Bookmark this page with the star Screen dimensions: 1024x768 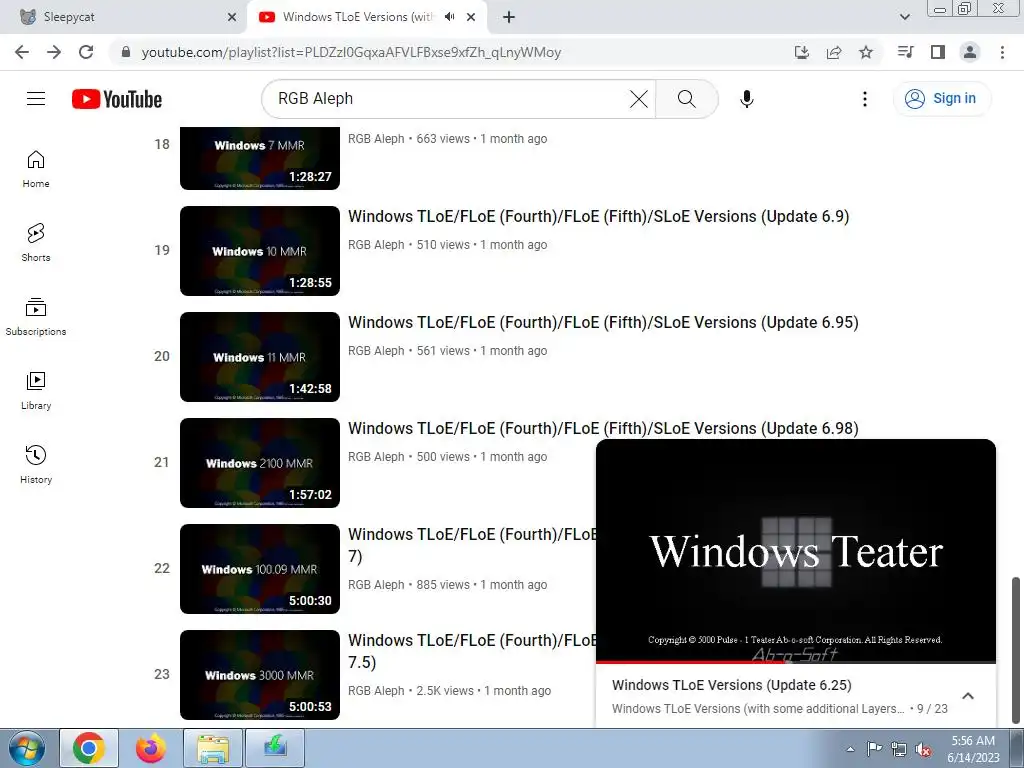click(x=866, y=52)
